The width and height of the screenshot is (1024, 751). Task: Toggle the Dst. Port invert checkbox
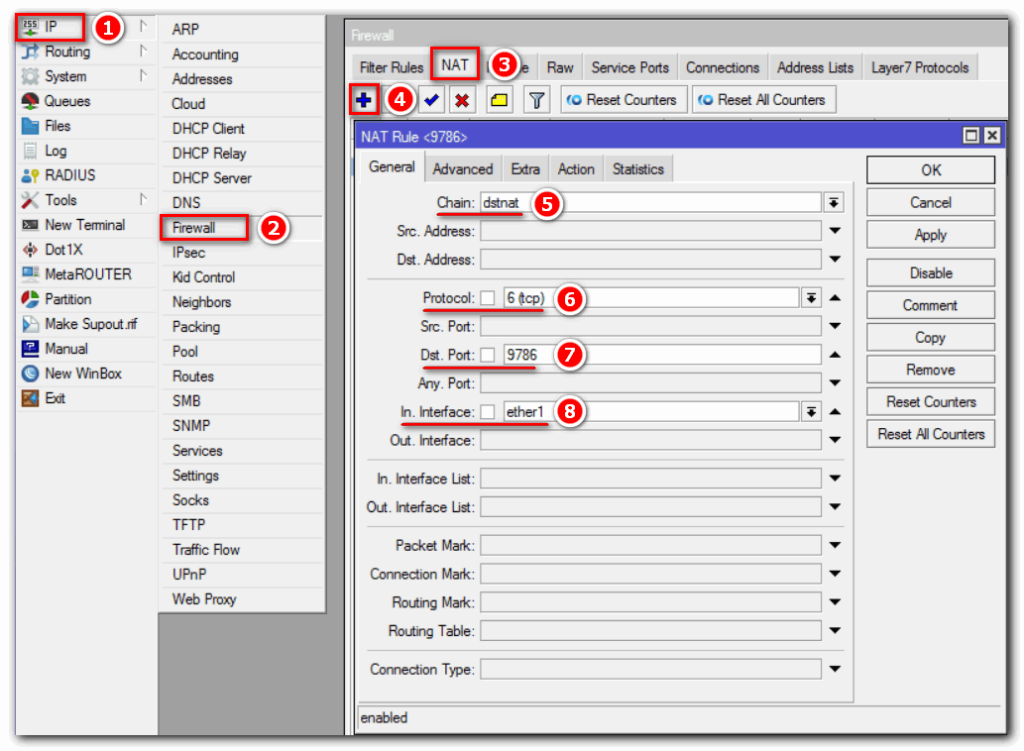coord(488,355)
